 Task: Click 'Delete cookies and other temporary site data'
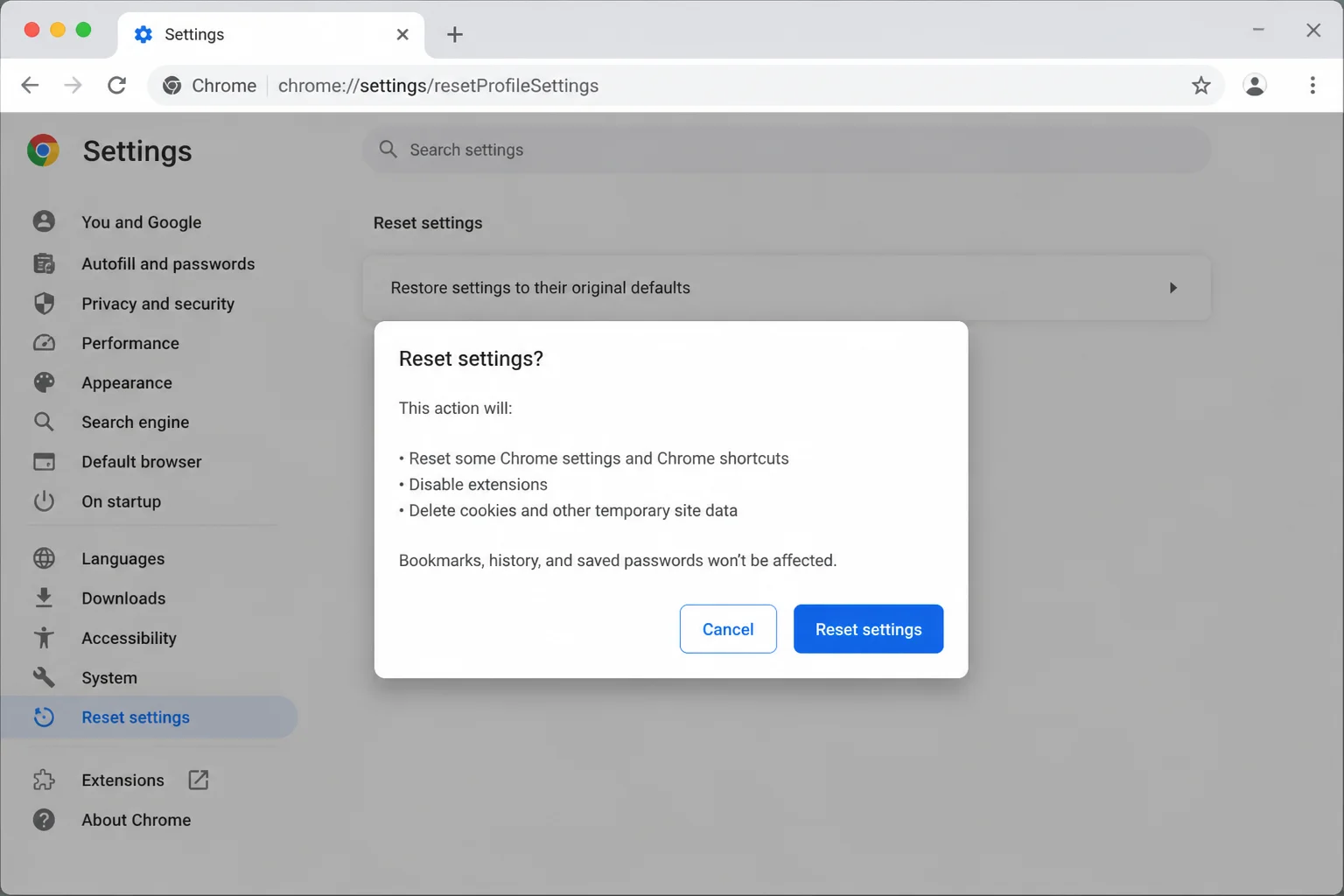[573, 511]
